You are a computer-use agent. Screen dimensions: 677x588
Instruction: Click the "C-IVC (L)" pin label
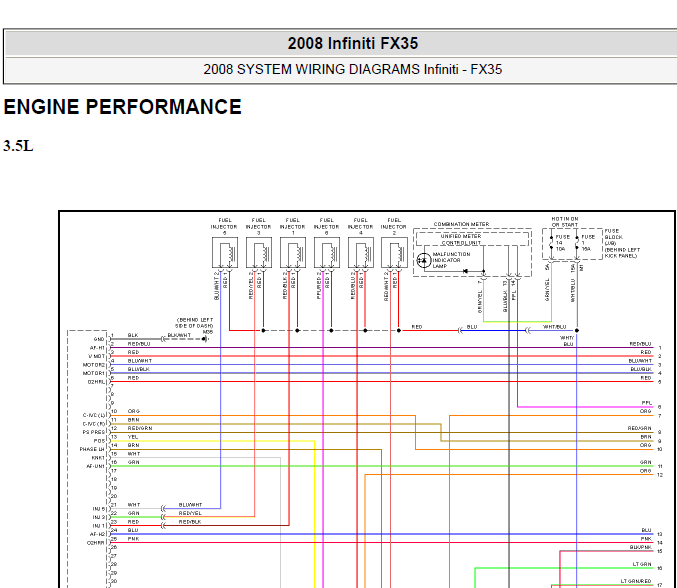(x=94, y=415)
